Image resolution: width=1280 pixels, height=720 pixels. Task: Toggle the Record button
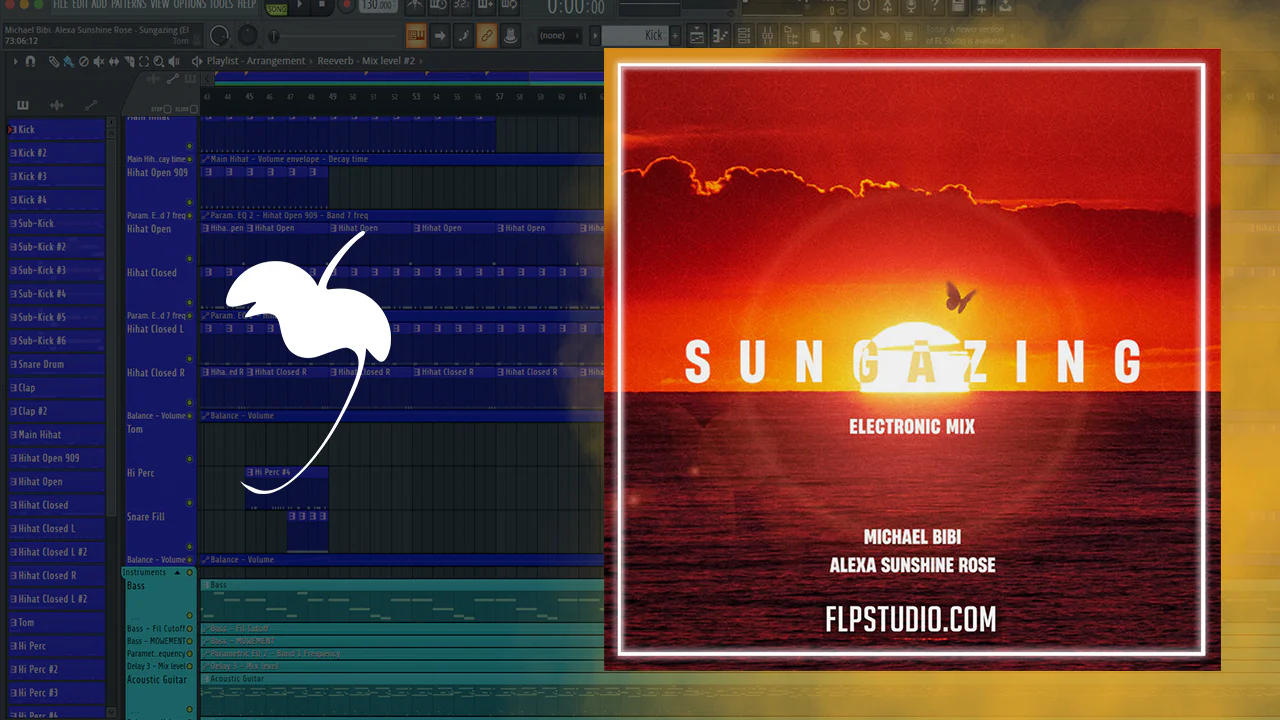(346, 5)
